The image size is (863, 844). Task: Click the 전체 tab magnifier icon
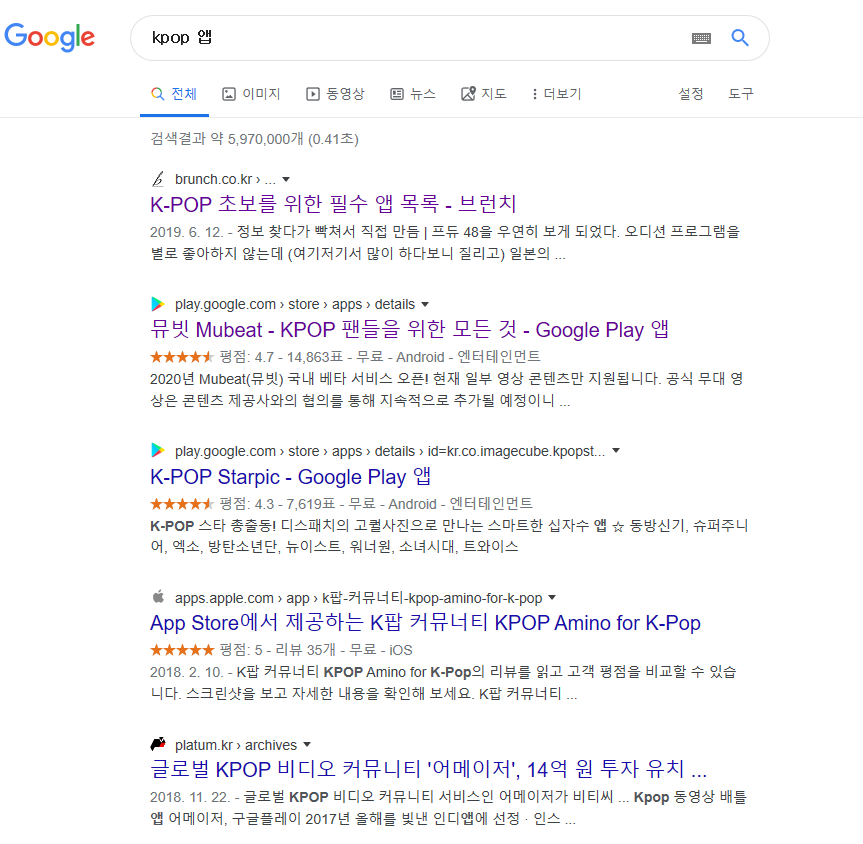157,94
